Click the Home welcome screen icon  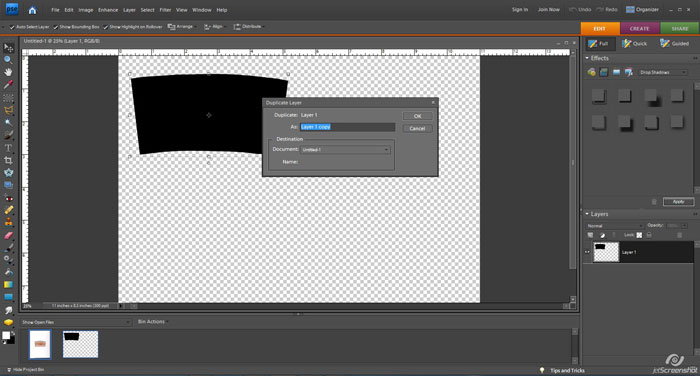coord(32,10)
